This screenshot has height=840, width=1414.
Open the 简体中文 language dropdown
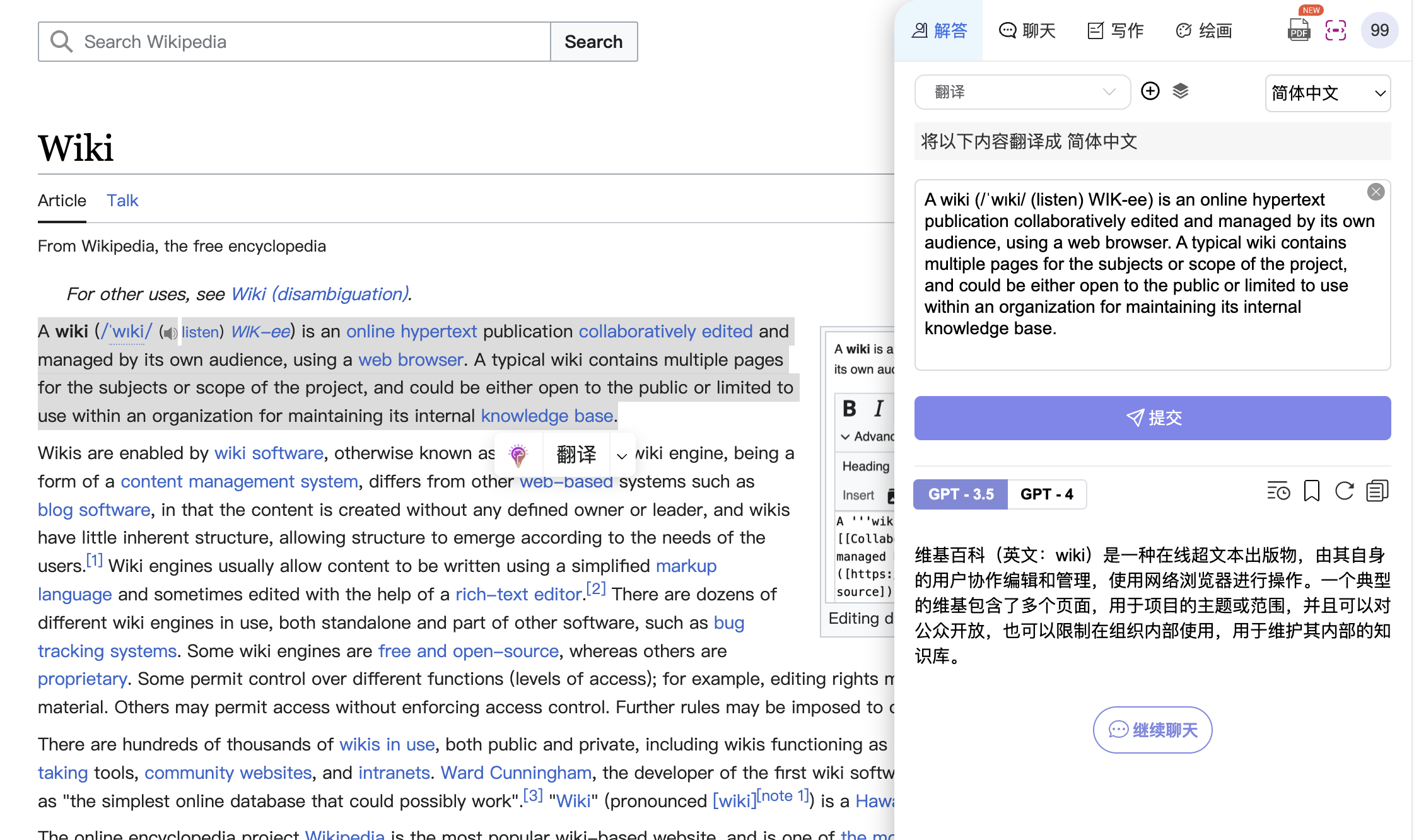pyautogui.click(x=1327, y=93)
